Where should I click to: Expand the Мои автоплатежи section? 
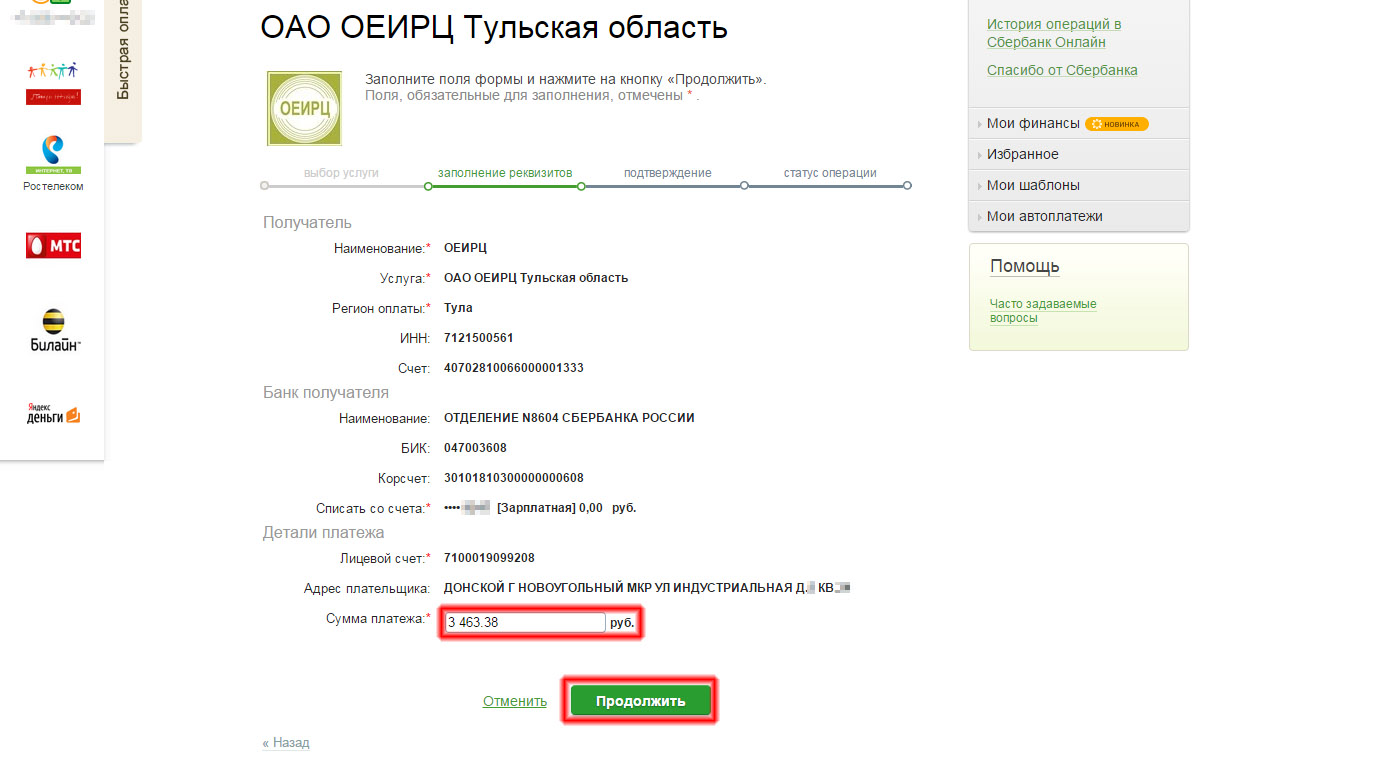1045,217
